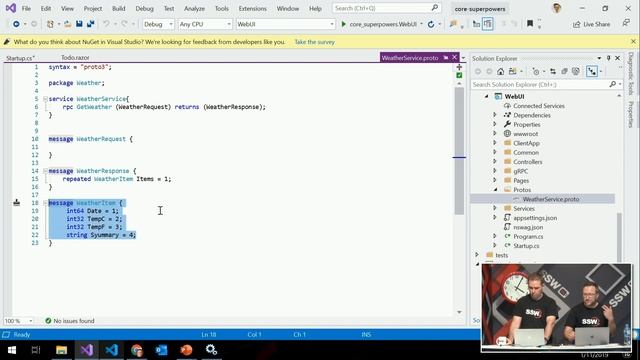
Task: Toggle the pin on WeatherService.proto tab
Action: coord(446,58)
